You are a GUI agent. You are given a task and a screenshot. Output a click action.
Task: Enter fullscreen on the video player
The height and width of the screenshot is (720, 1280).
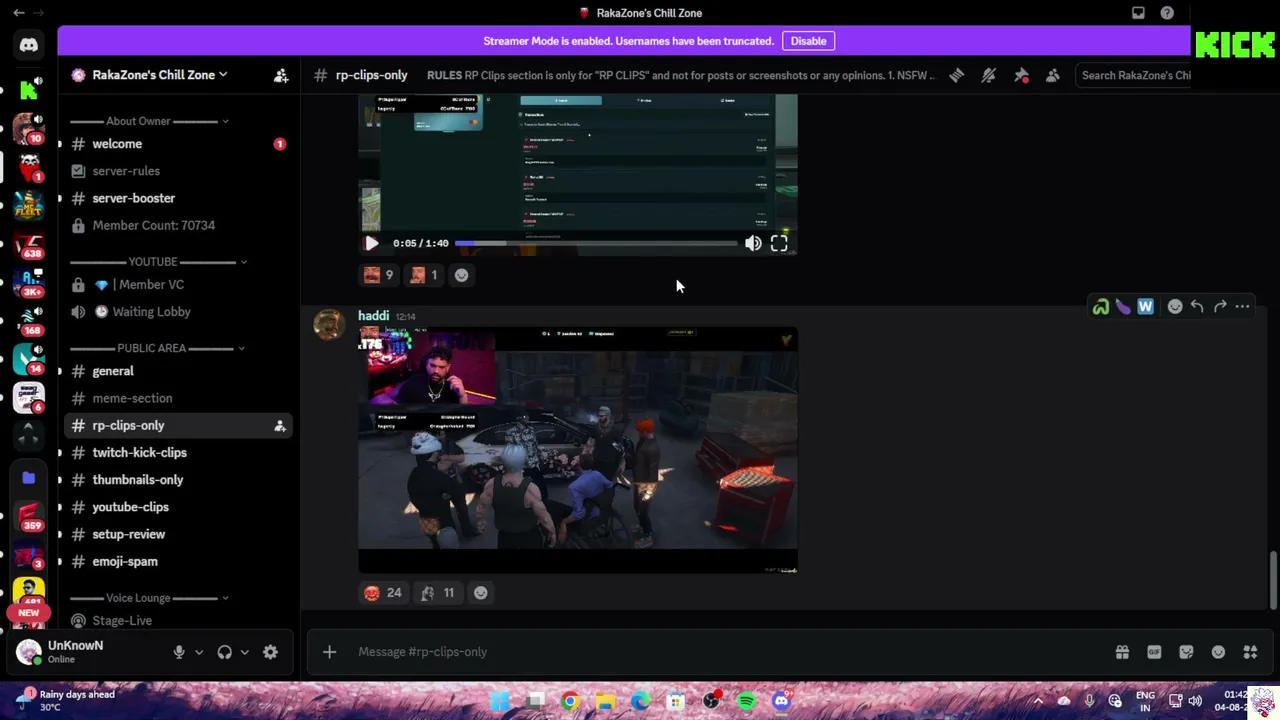coord(779,243)
